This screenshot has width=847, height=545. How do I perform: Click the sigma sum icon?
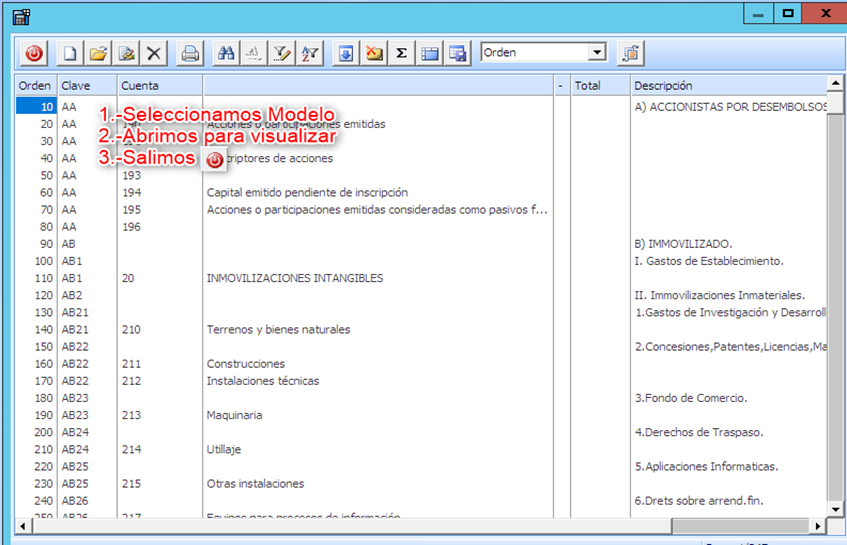[401, 53]
